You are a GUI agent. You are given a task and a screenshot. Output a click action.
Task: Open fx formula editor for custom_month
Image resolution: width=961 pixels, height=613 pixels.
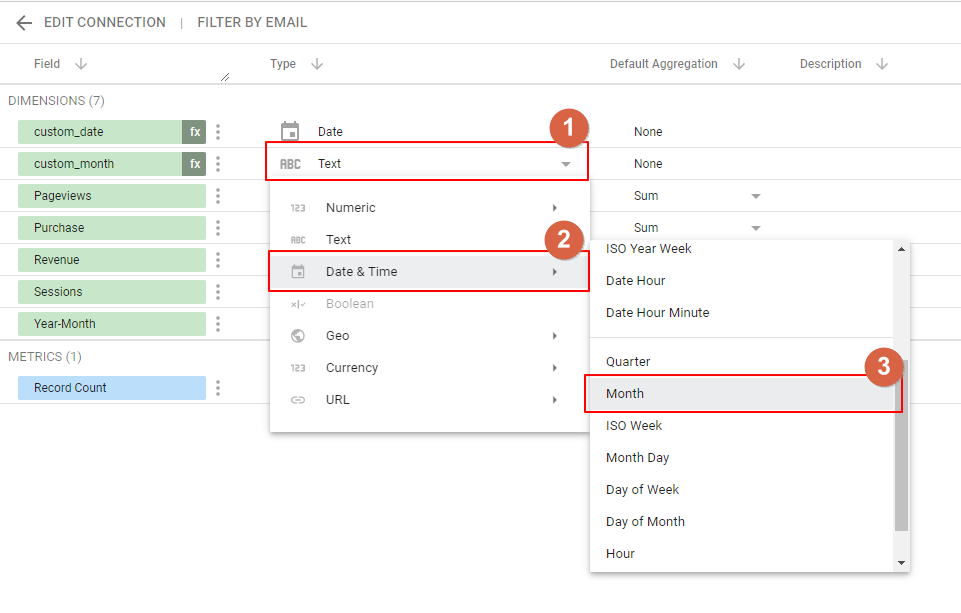(194, 164)
